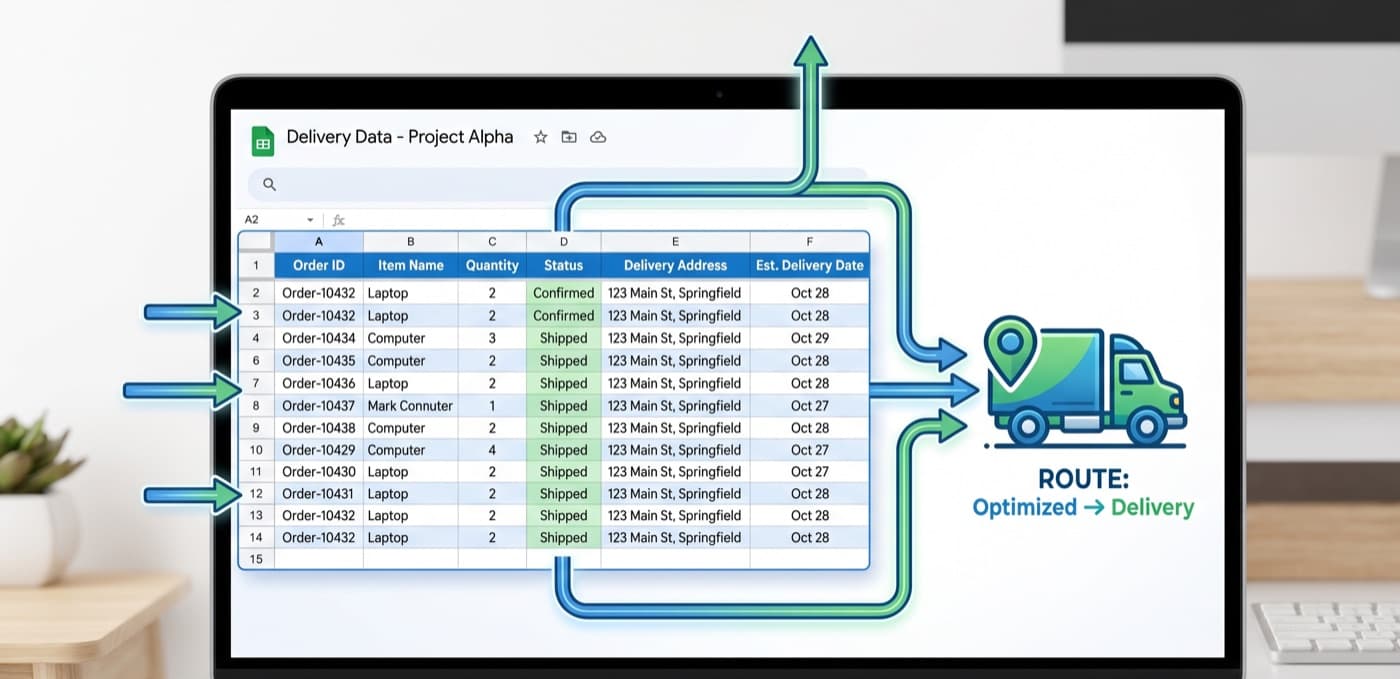Click the delivery truck icon
Viewport: 1400px width, 679px height.
pos(1084,380)
